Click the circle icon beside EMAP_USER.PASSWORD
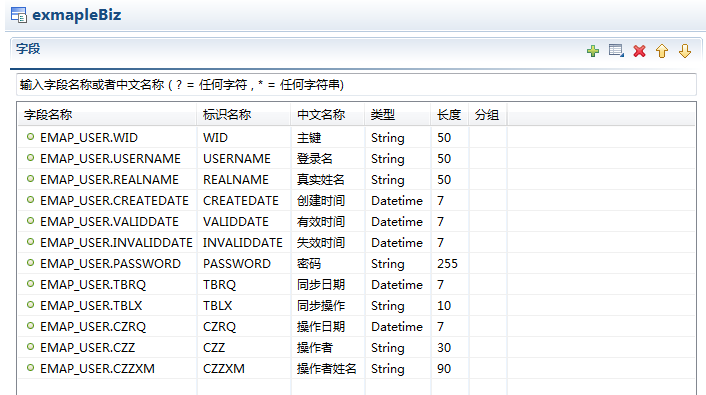The height and width of the screenshot is (395, 706). [30, 263]
